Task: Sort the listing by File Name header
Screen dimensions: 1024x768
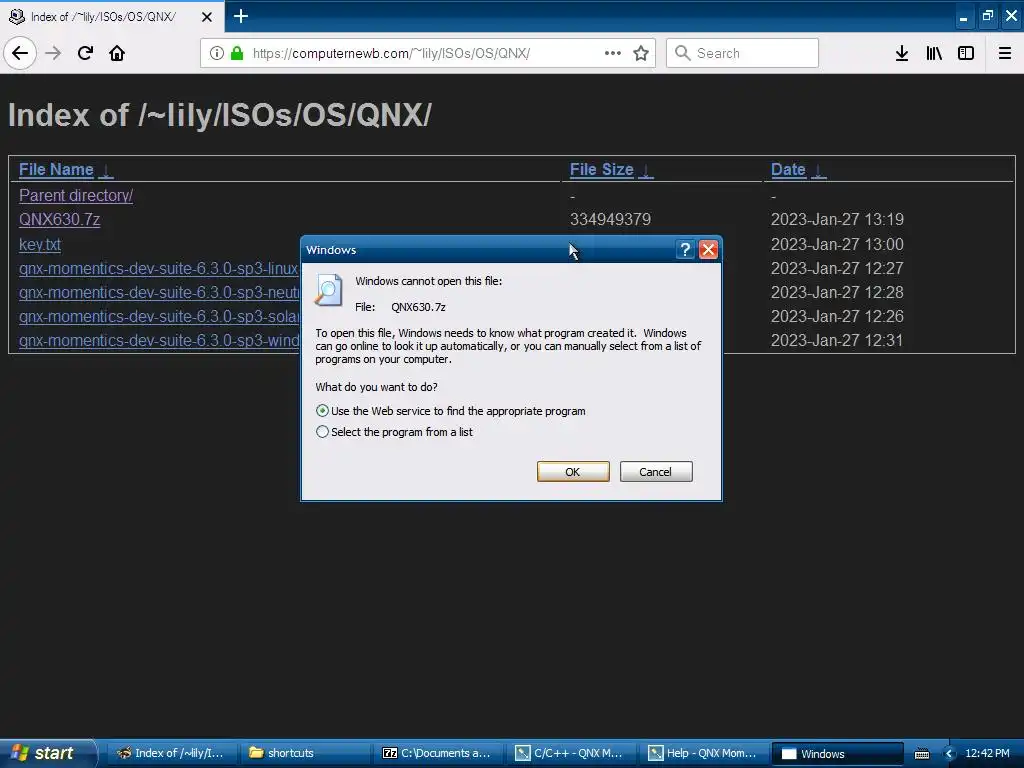Action: (56, 170)
